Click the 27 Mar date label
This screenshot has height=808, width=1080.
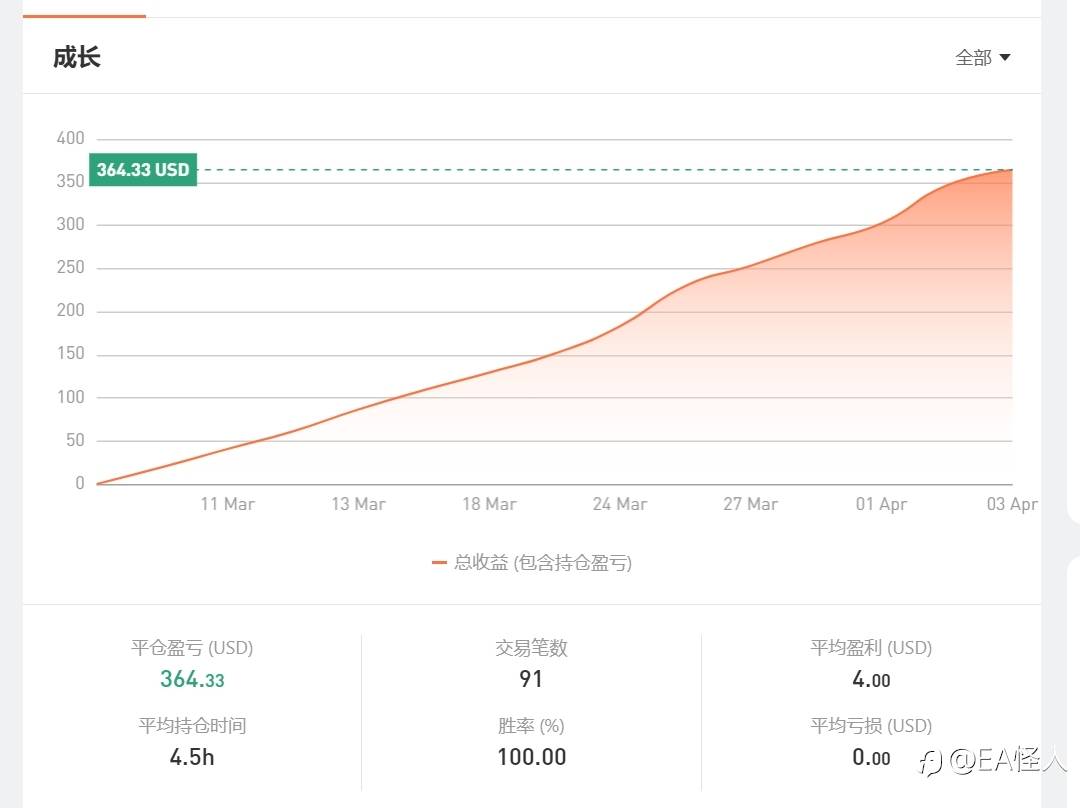750,504
